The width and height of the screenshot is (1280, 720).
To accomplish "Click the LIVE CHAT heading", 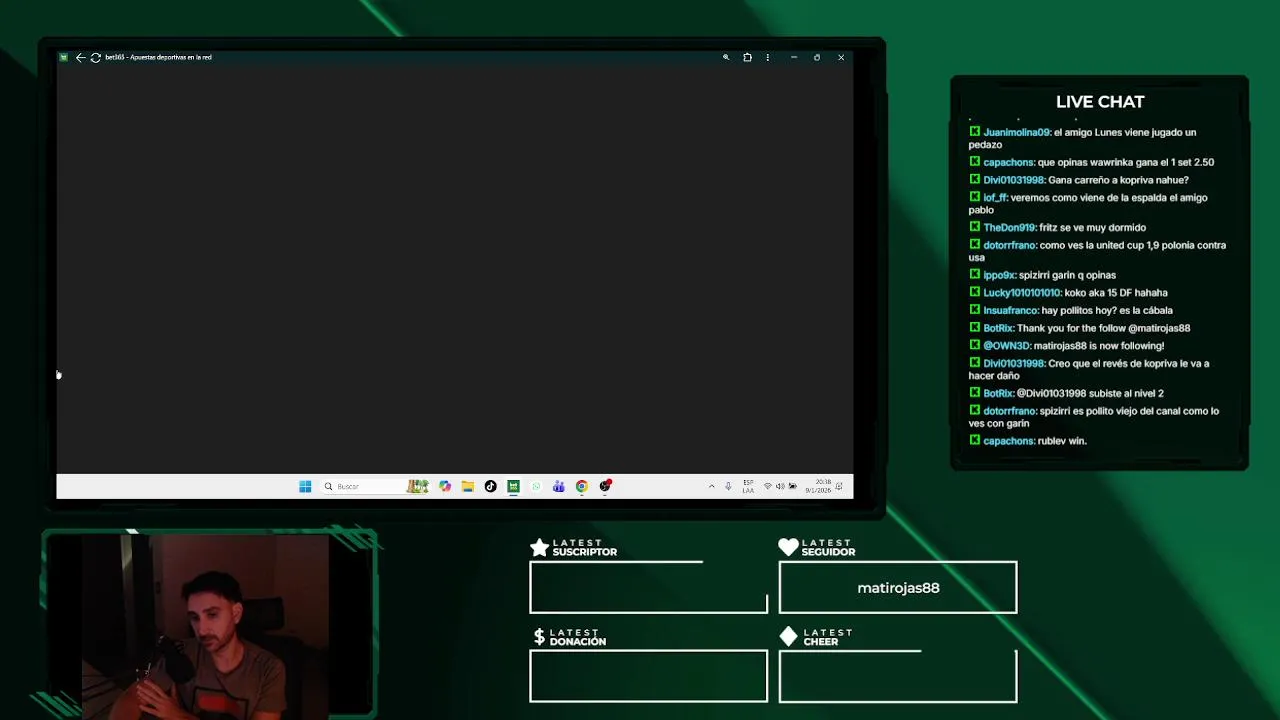I will 1100,101.
